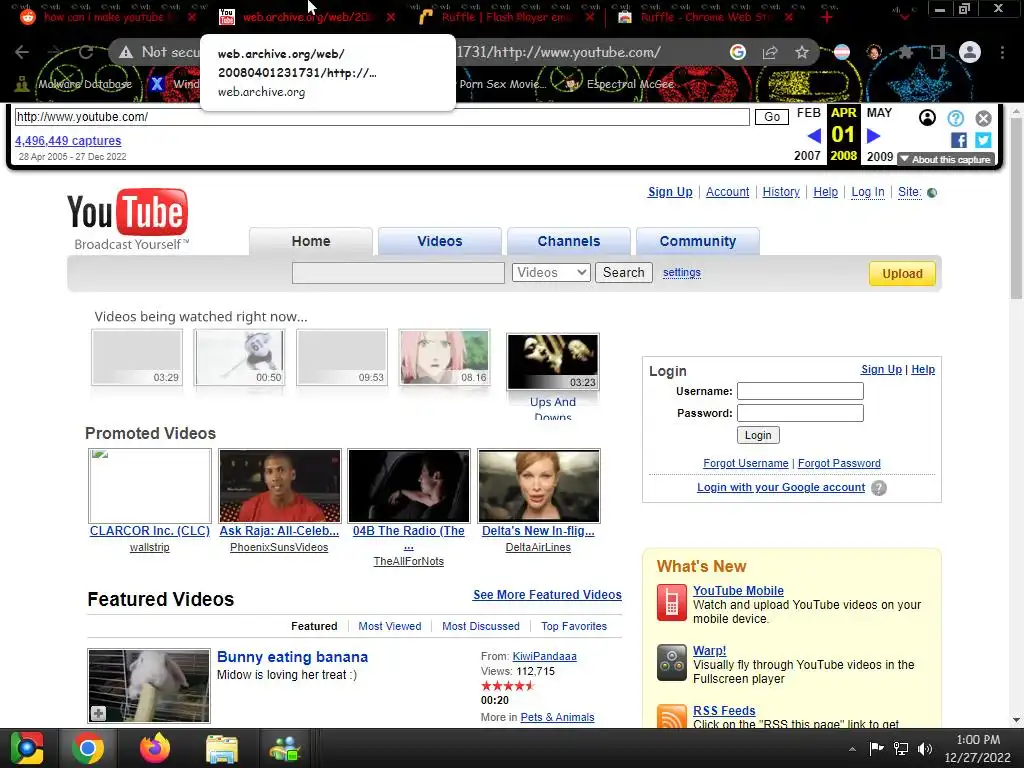1024x768 pixels.
Task: Open Chrome in the taskbar
Action: [x=88, y=748]
